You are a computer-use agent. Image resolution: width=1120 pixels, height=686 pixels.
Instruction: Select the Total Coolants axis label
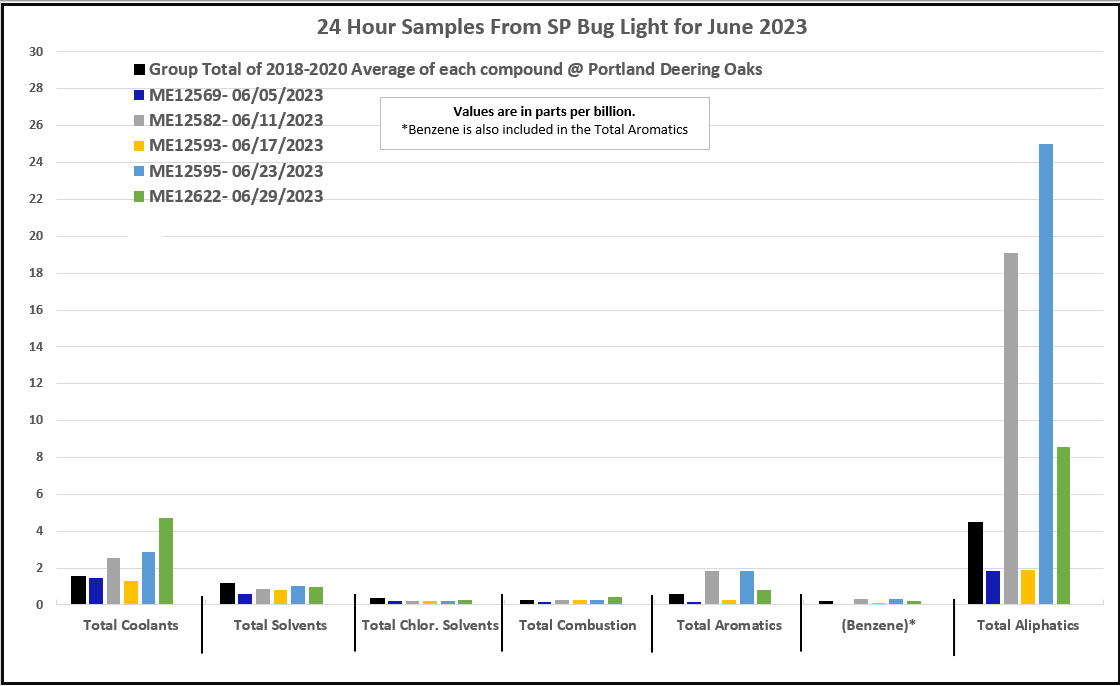coord(130,626)
